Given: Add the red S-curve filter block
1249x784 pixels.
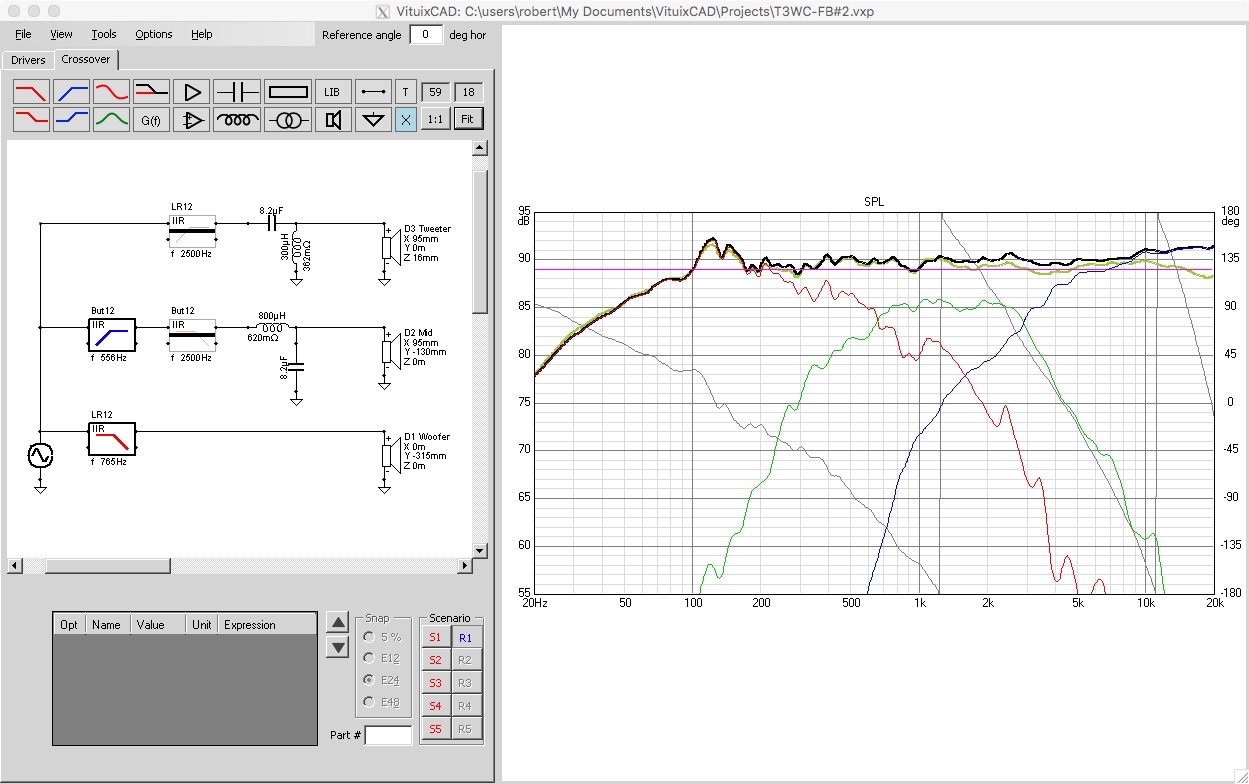Looking at the screenshot, I should [111, 92].
